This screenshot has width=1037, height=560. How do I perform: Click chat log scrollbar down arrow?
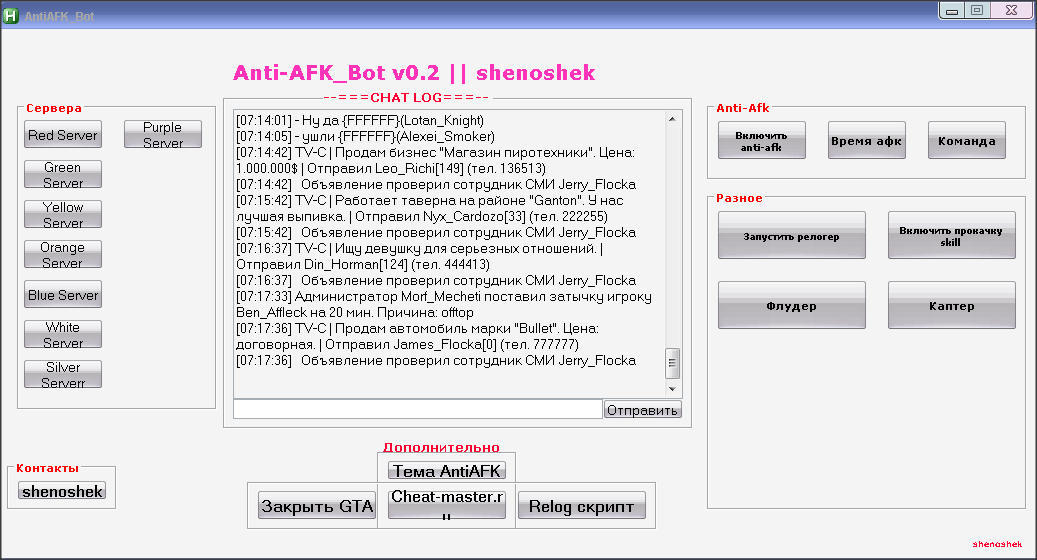click(673, 389)
